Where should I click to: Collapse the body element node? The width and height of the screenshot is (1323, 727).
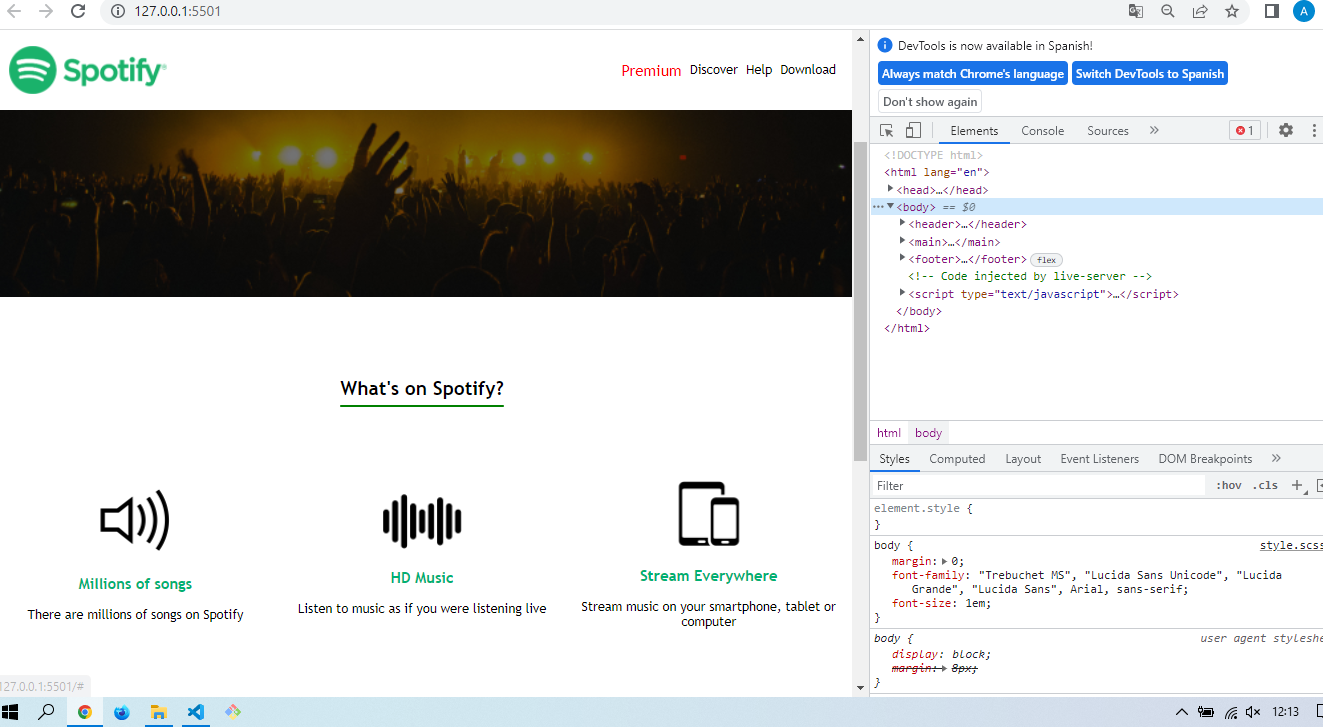pyautogui.click(x=890, y=206)
